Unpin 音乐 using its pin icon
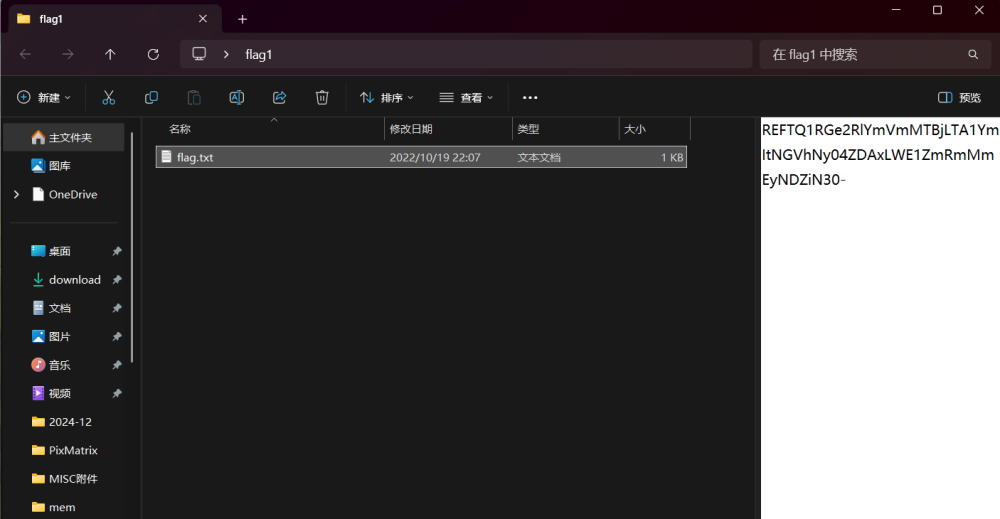1000x519 pixels. (117, 365)
